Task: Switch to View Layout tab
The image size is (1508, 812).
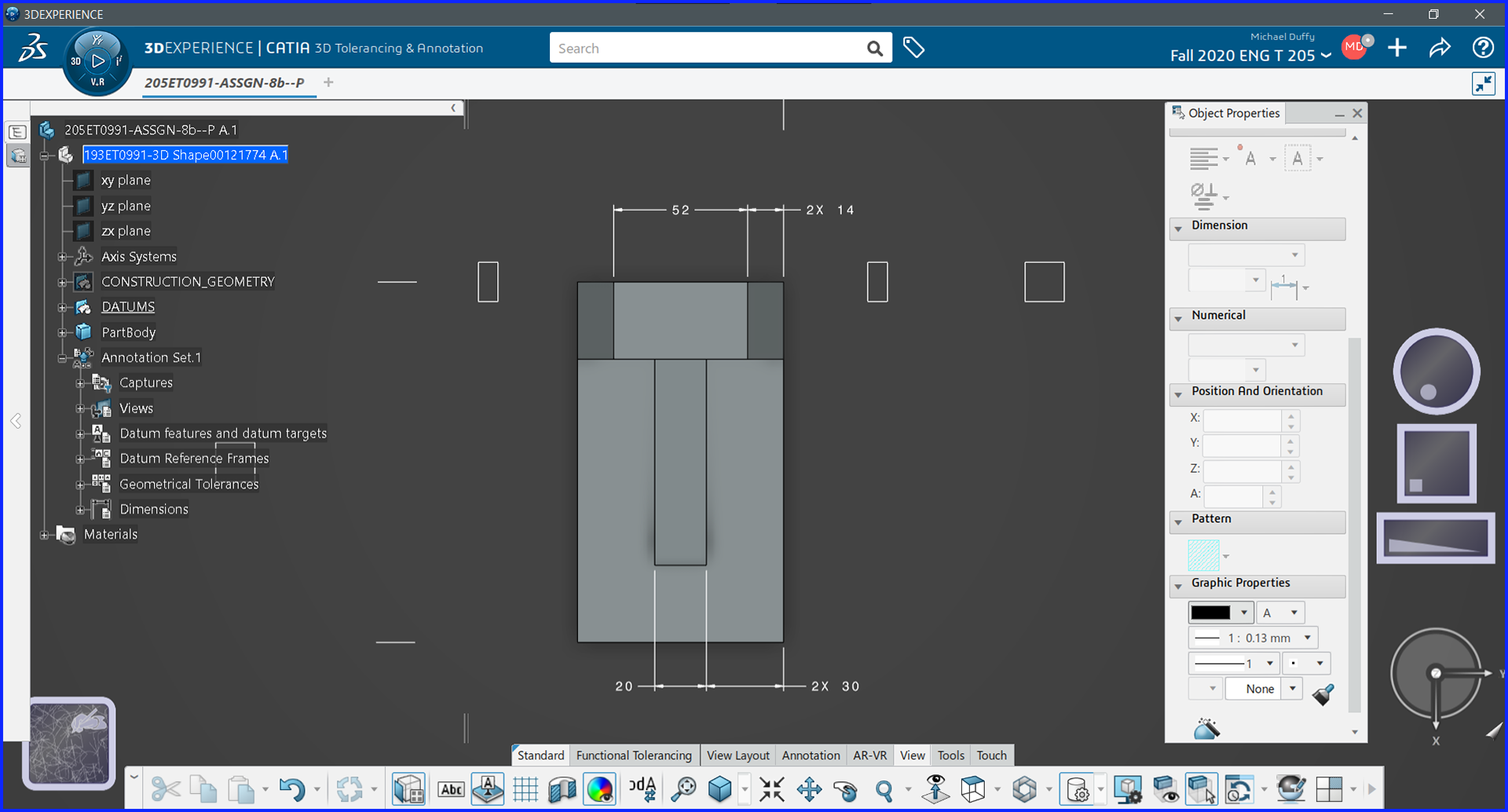Action: [x=738, y=755]
